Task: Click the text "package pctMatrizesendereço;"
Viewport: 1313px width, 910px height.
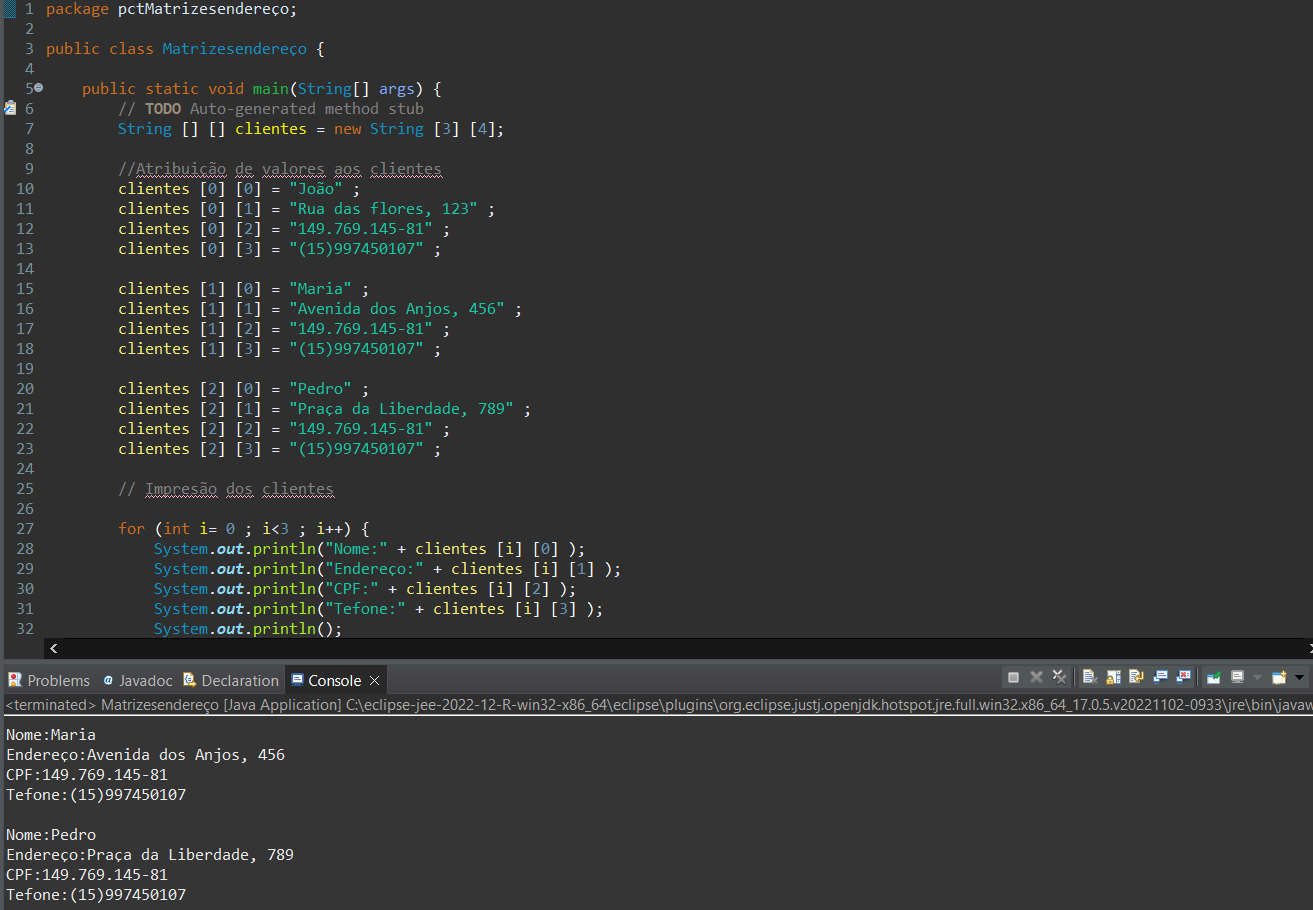Action: point(171,9)
